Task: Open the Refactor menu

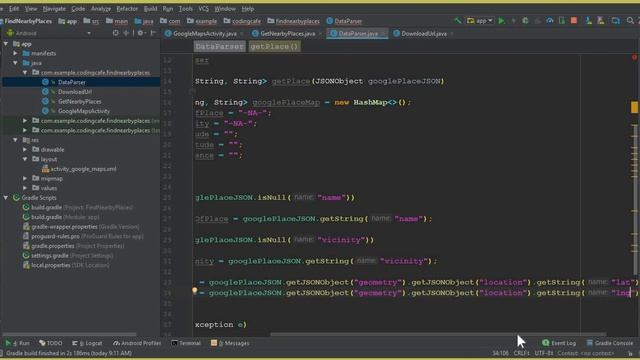Action: 127,9
